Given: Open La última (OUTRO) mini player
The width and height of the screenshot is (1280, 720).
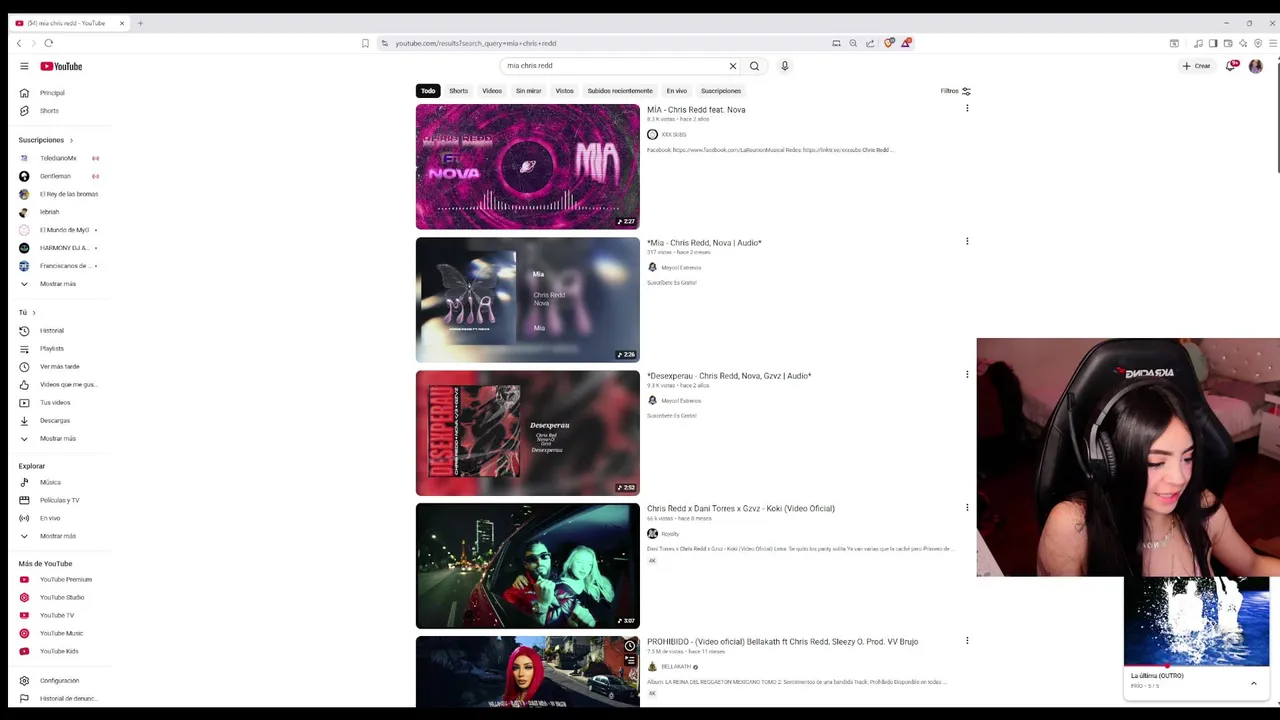Looking at the screenshot, I should [1196, 622].
